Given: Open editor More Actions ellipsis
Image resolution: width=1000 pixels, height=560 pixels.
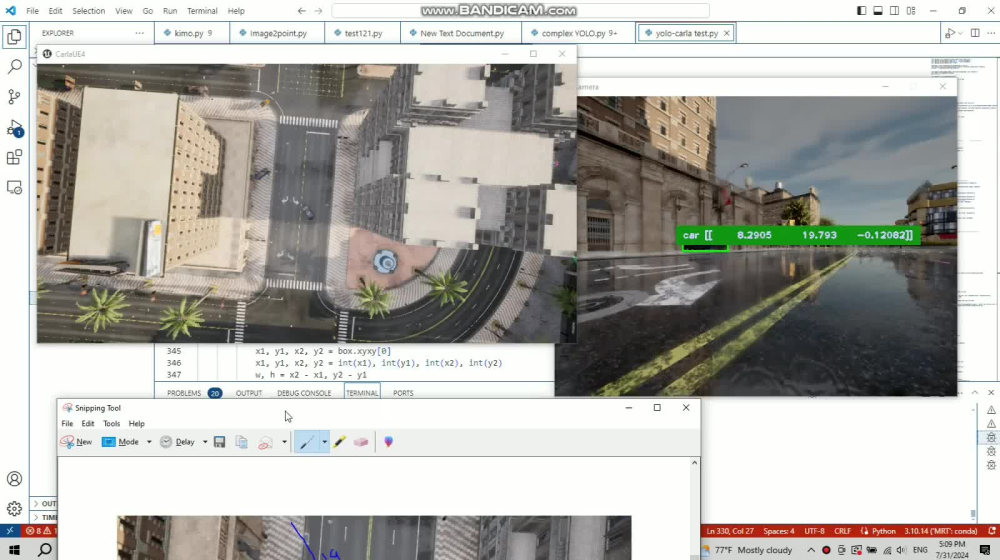Looking at the screenshot, I should [x=991, y=33].
